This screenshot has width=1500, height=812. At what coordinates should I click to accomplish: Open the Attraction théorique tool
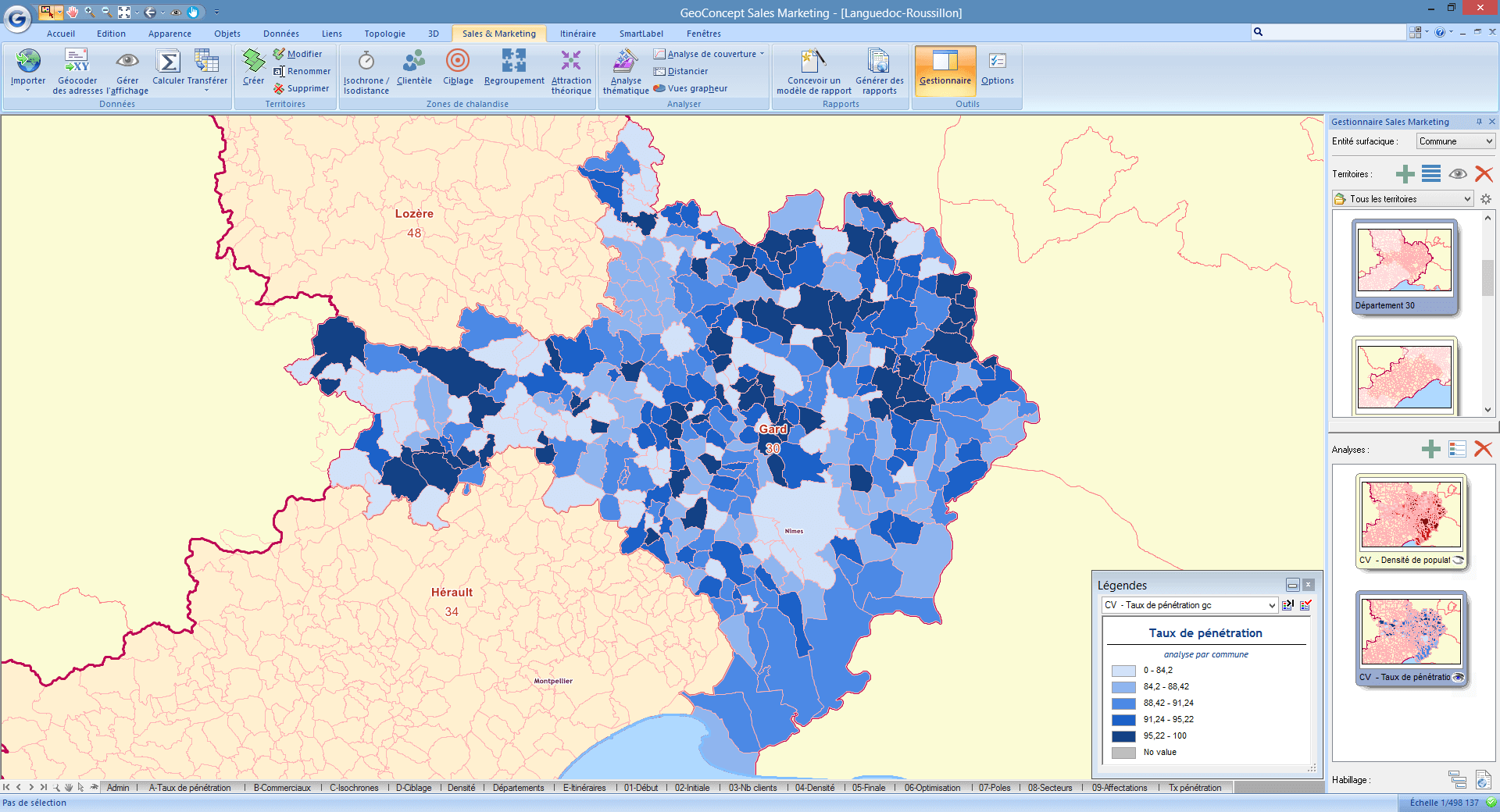tap(571, 62)
